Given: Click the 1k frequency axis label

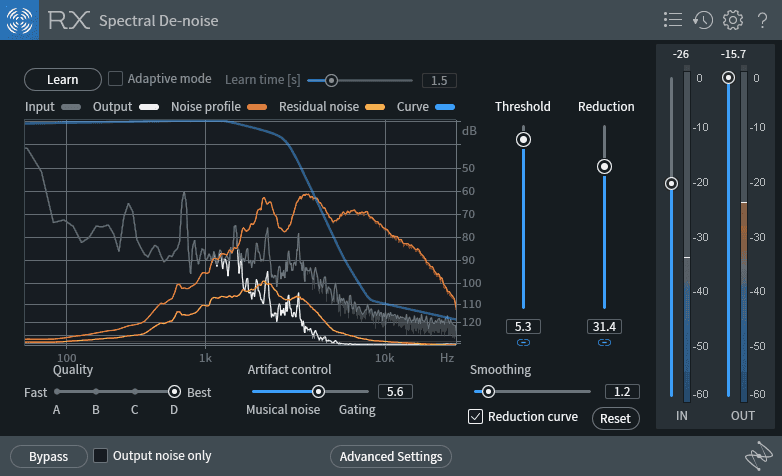Looking at the screenshot, I should click(205, 358).
